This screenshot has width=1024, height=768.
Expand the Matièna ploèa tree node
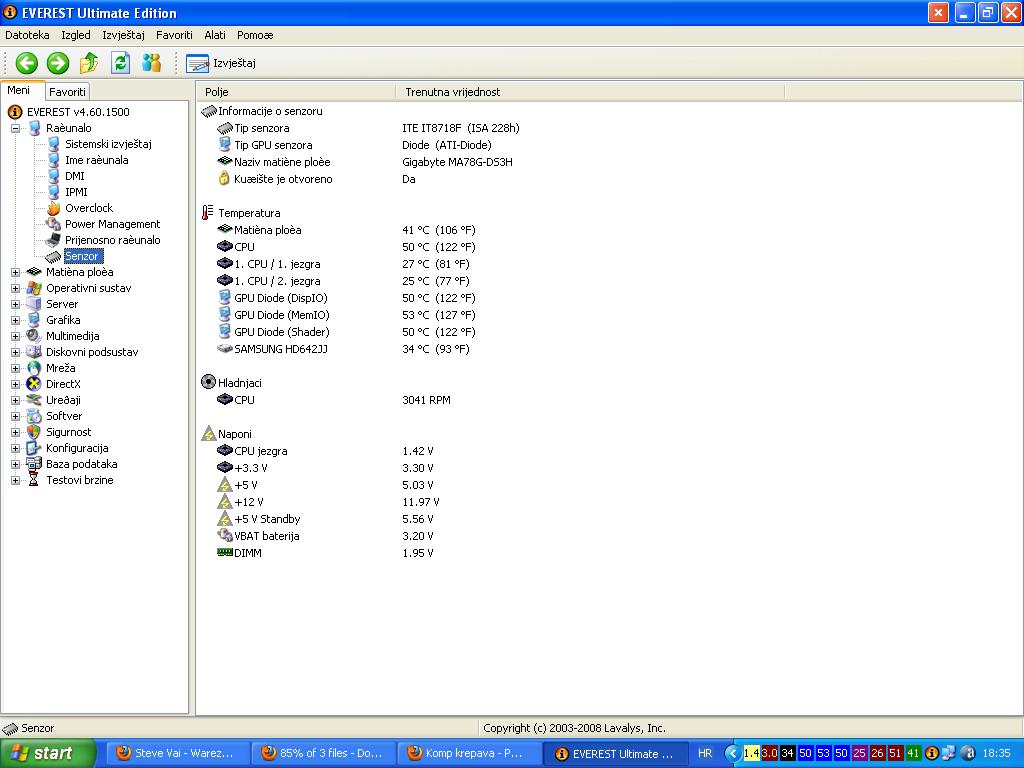[x=16, y=272]
